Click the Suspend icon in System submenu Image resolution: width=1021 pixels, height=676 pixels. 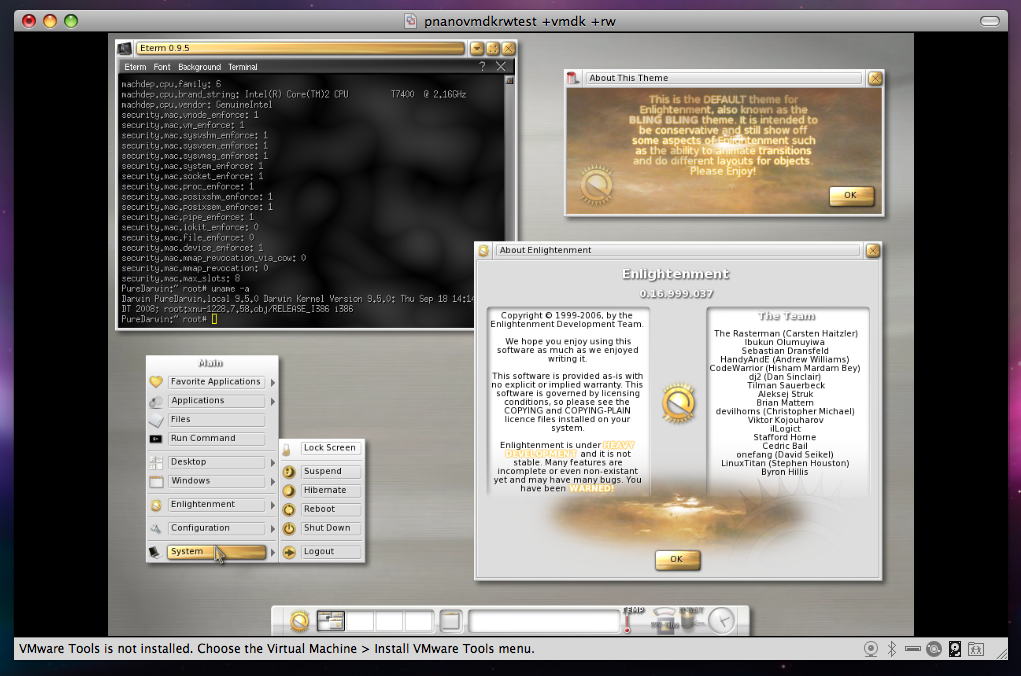tap(289, 472)
